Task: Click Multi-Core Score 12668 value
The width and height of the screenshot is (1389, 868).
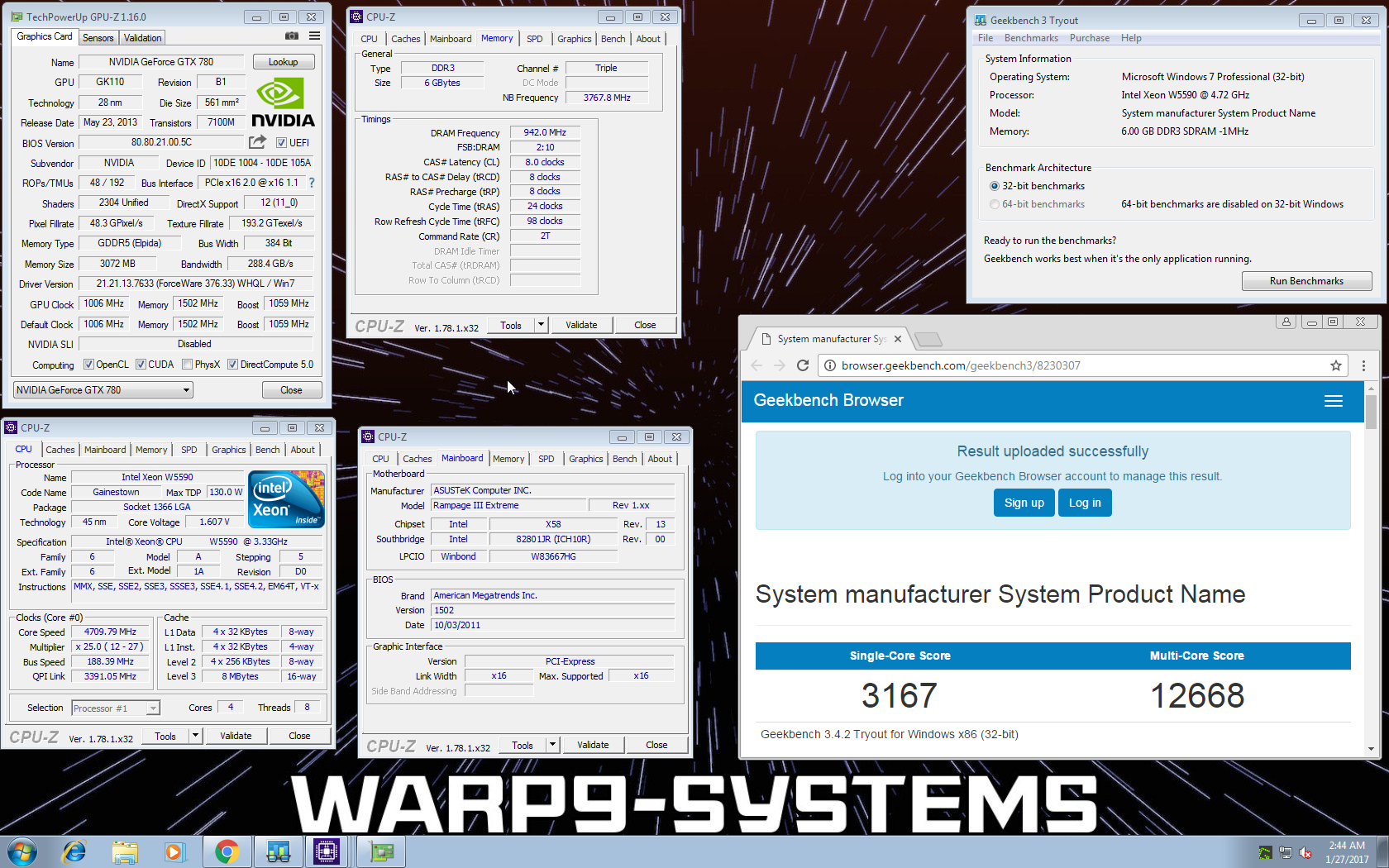Action: coord(1196,696)
